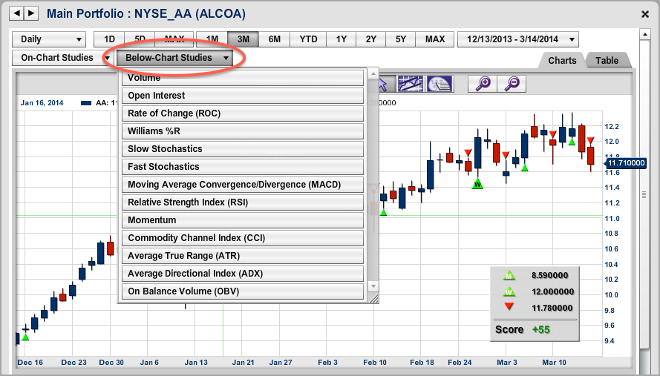This screenshot has height=376, width=660.
Task: Switch to the Charts tab
Action: pos(562,60)
